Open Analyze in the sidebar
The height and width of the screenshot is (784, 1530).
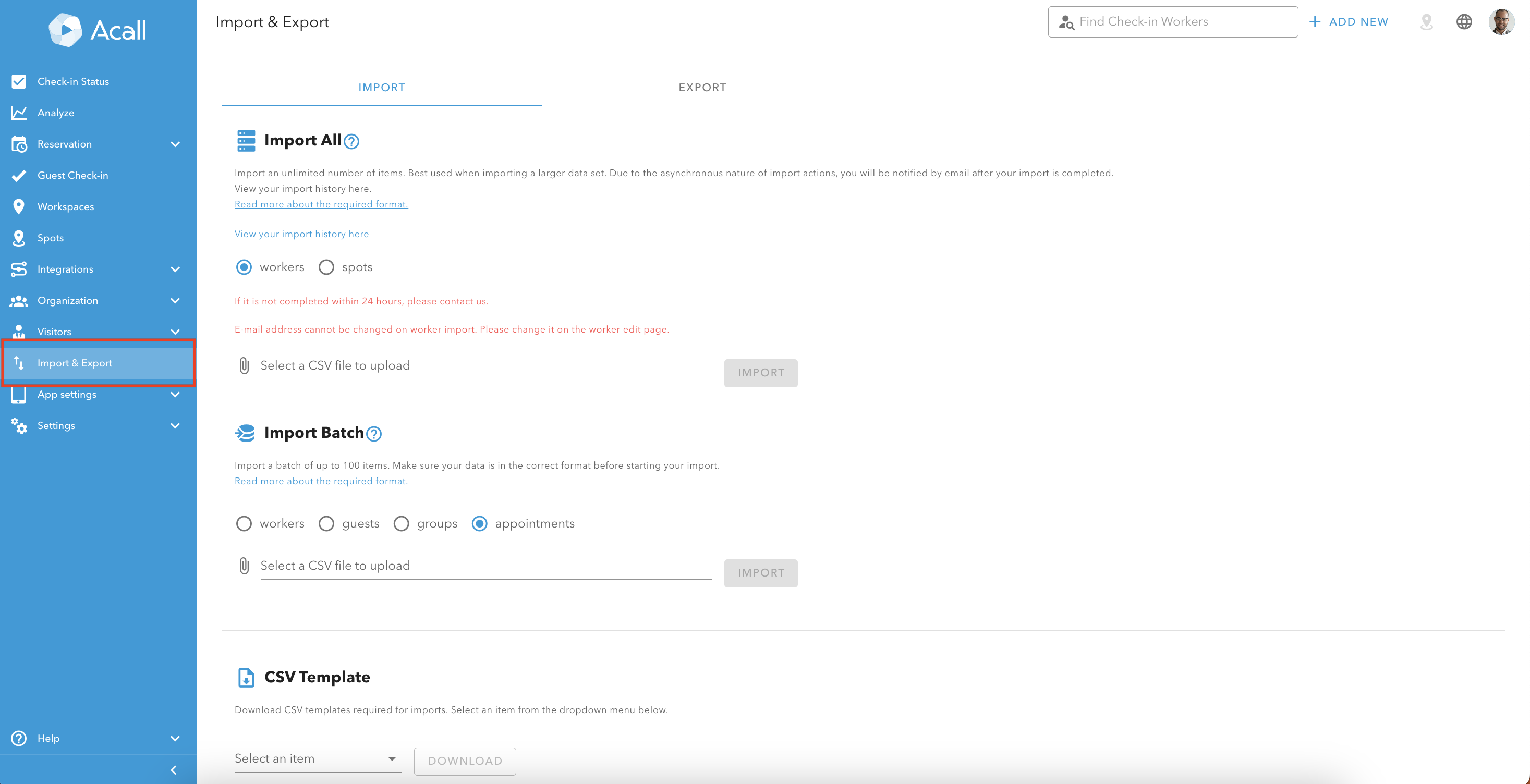pos(56,113)
